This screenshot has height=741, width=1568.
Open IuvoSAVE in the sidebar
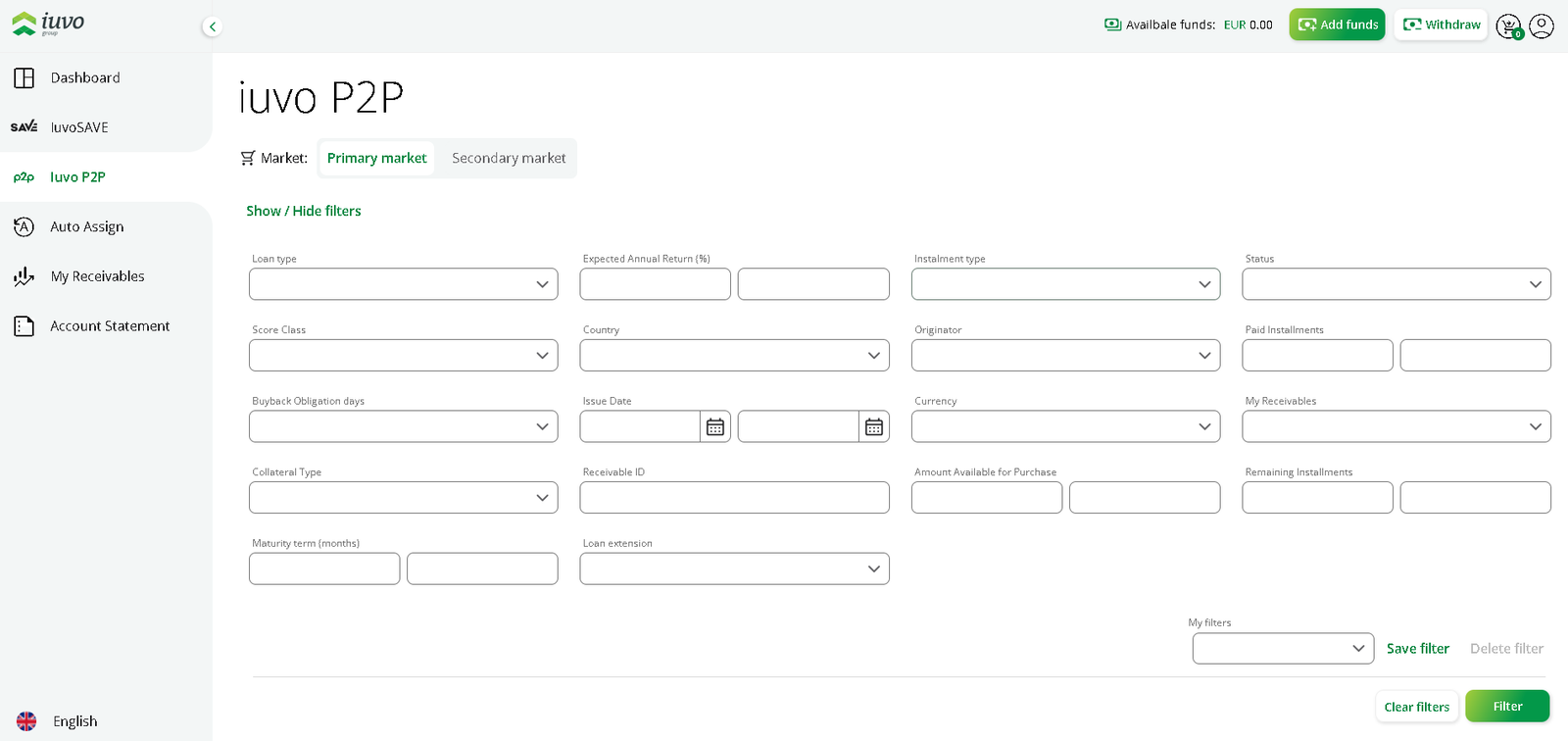pyautogui.click(x=79, y=127)
